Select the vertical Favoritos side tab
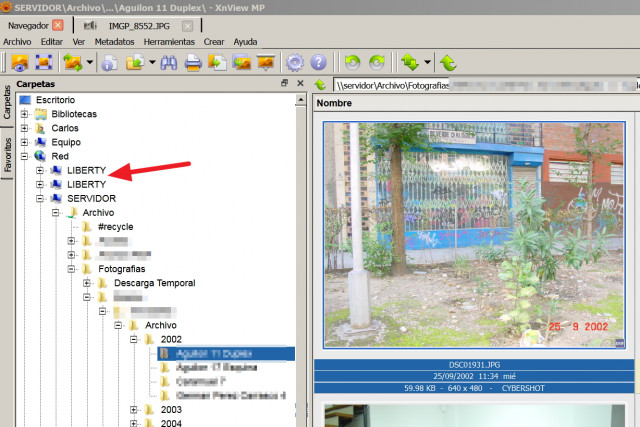640x427 pixels. (x=7, y=154)
